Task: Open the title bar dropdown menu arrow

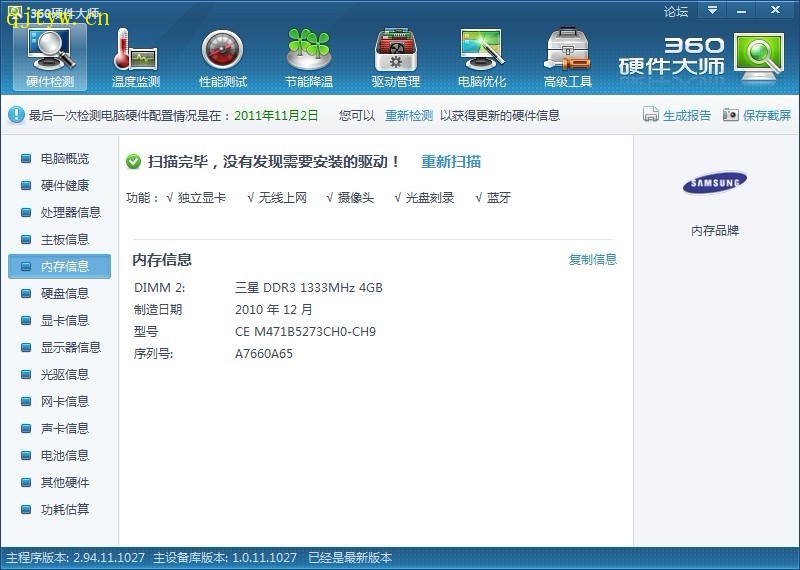Action: [712, 10]
